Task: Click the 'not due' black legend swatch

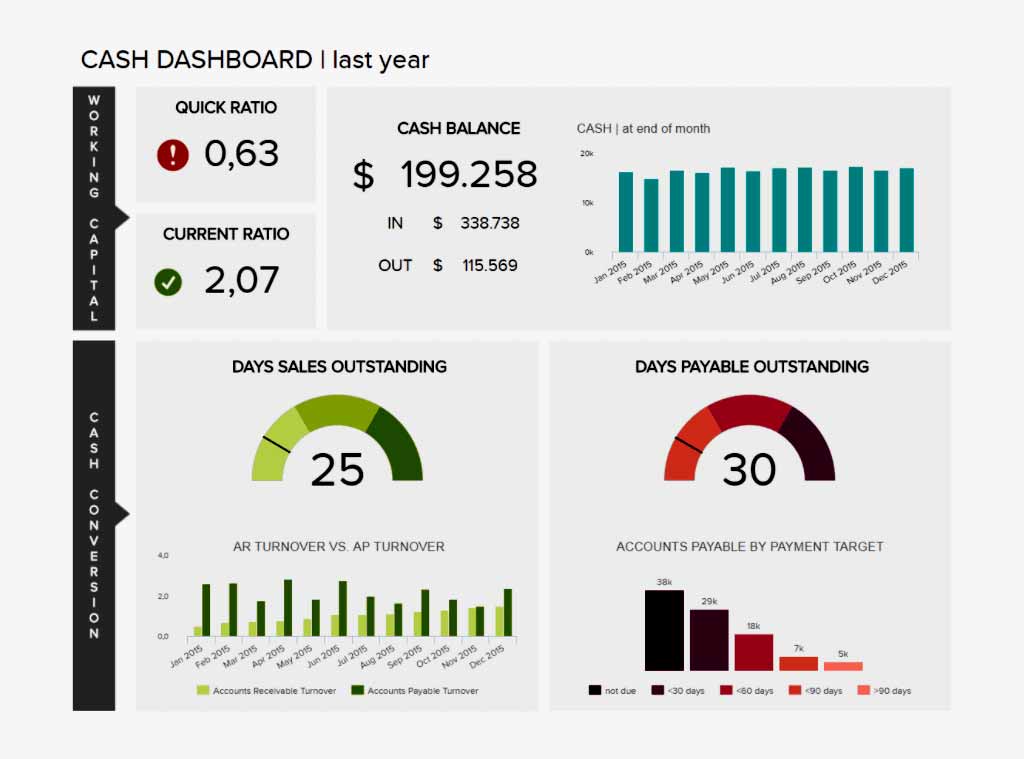Action: point(594,690)
